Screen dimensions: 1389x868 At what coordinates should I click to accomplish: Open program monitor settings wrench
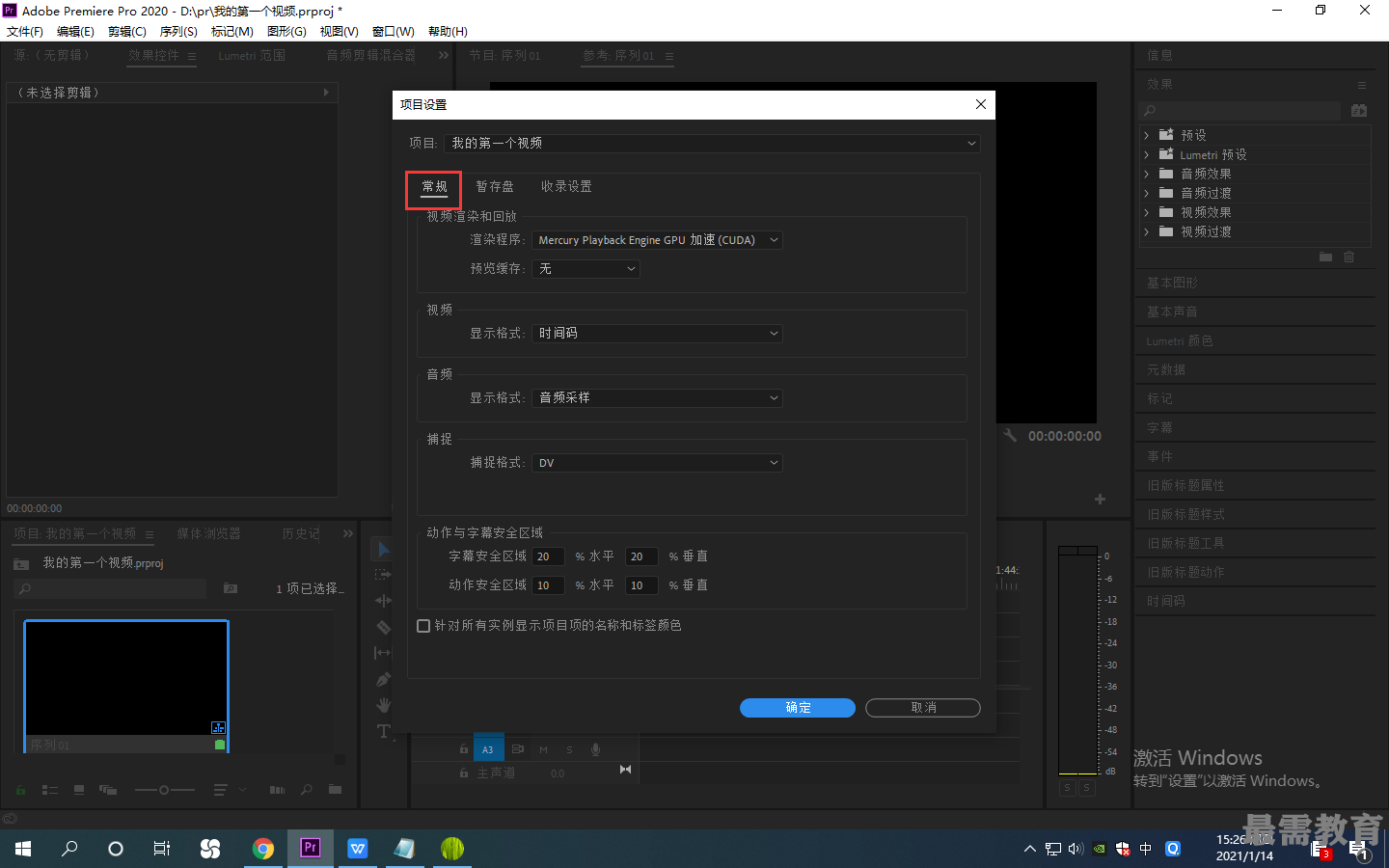tap(1011, 435)
